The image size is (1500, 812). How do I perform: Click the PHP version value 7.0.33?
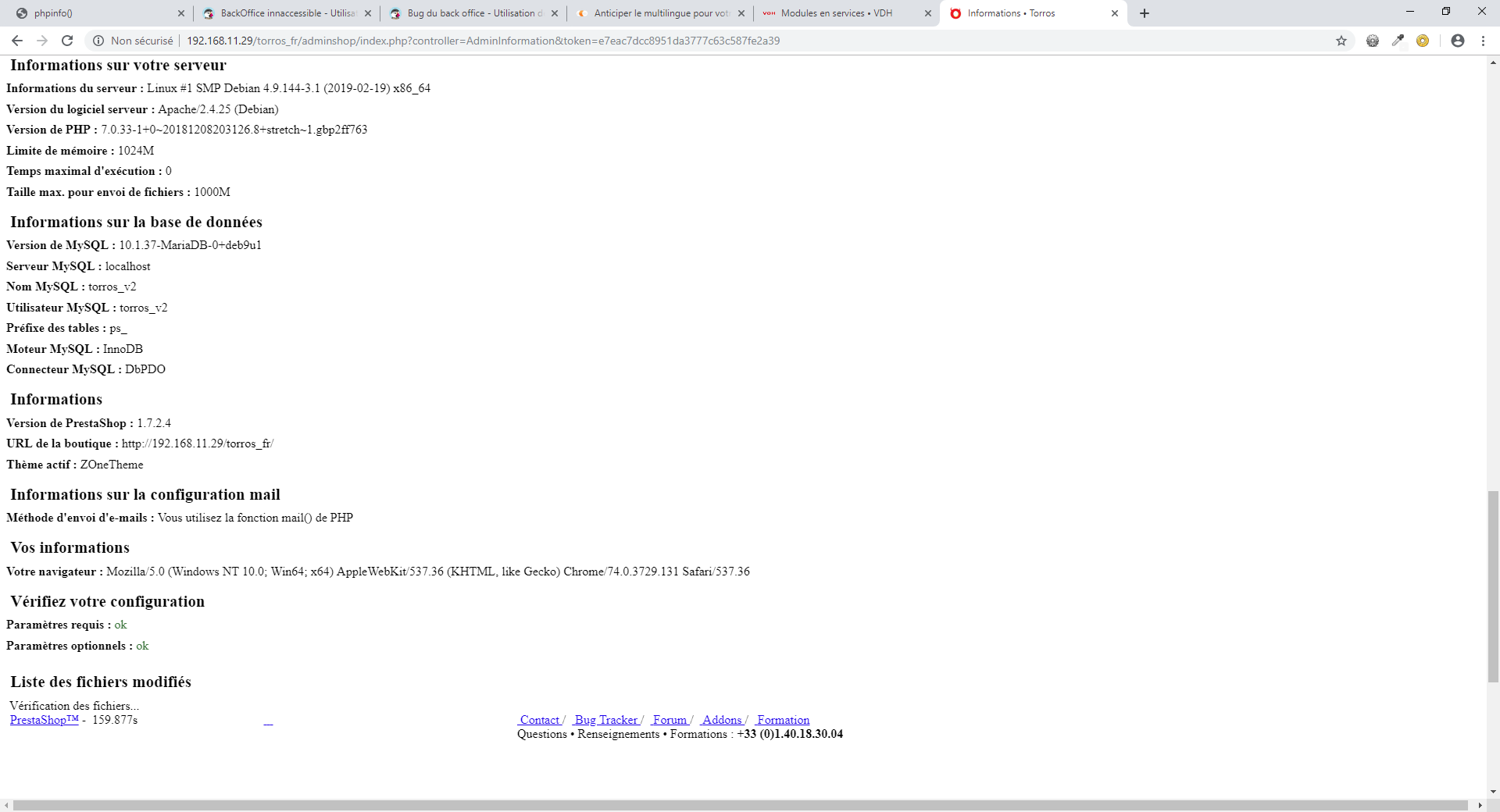234,130
